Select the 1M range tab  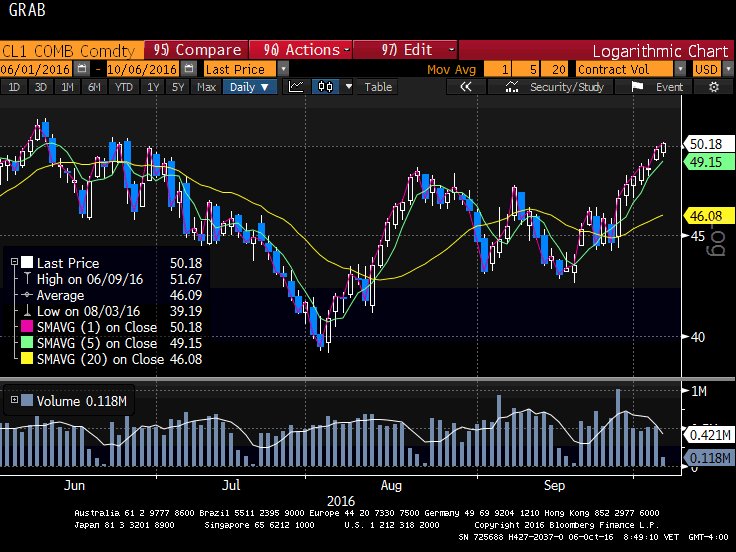tap(68, 87)
